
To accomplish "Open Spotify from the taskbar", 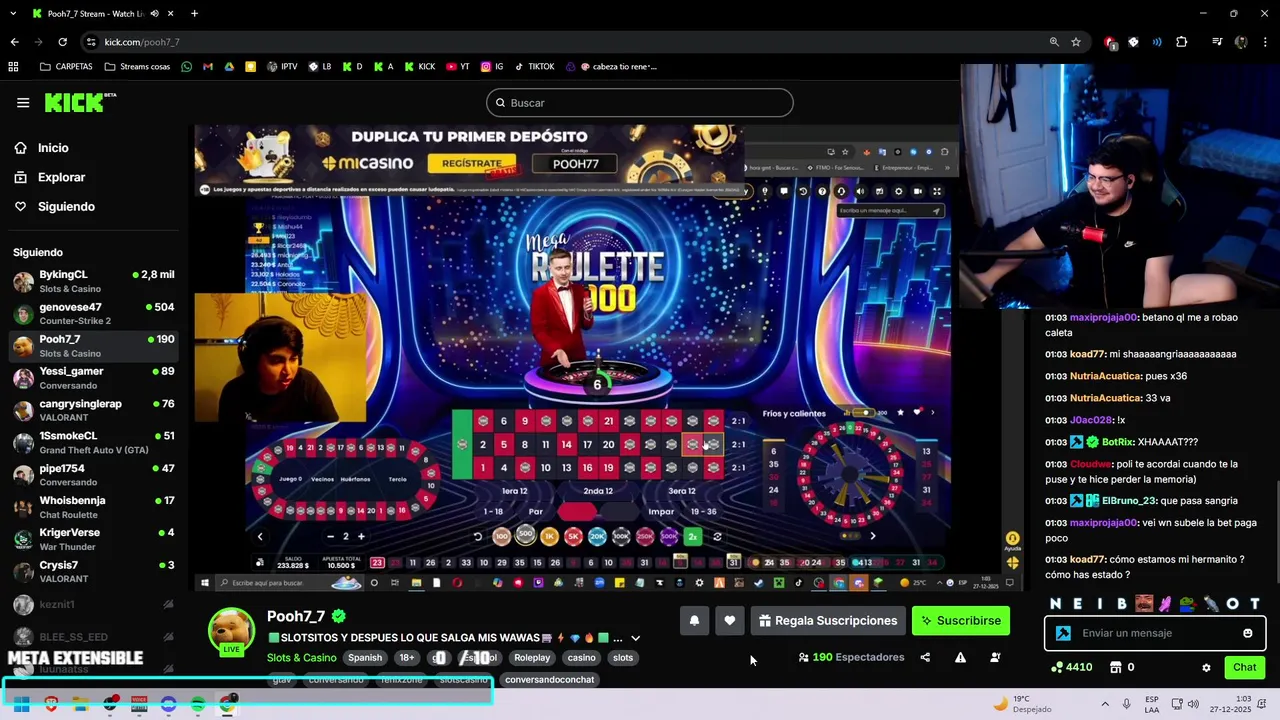I will pos(198,704).
